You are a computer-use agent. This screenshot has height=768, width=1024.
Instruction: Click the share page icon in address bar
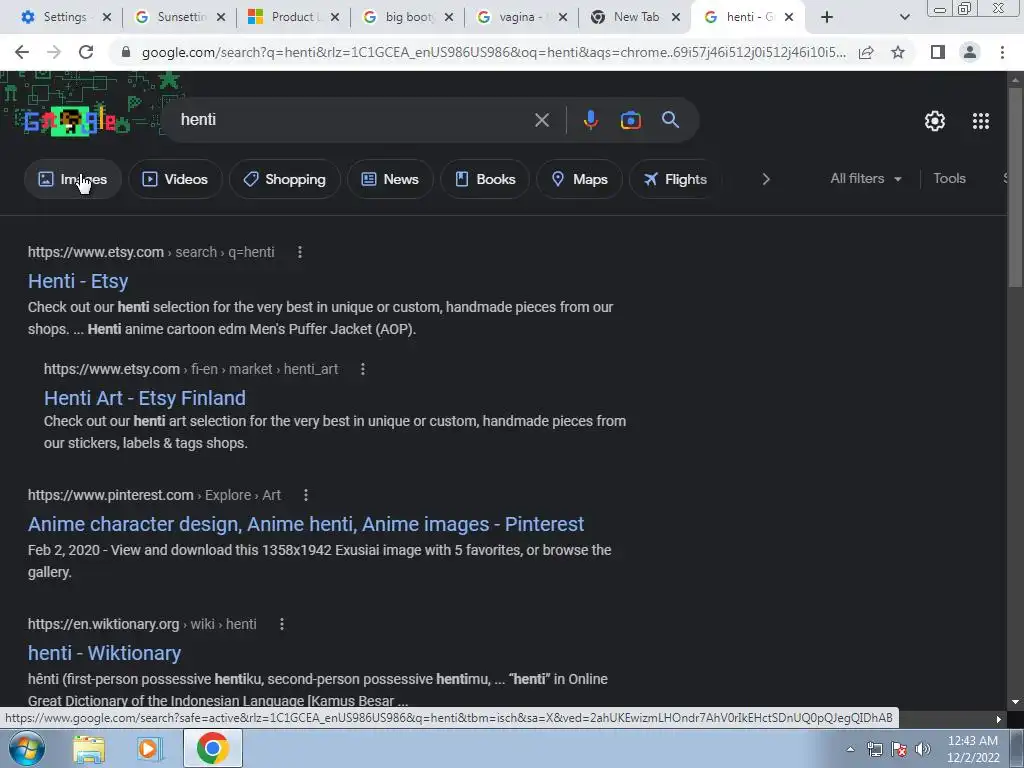[866, 52]
